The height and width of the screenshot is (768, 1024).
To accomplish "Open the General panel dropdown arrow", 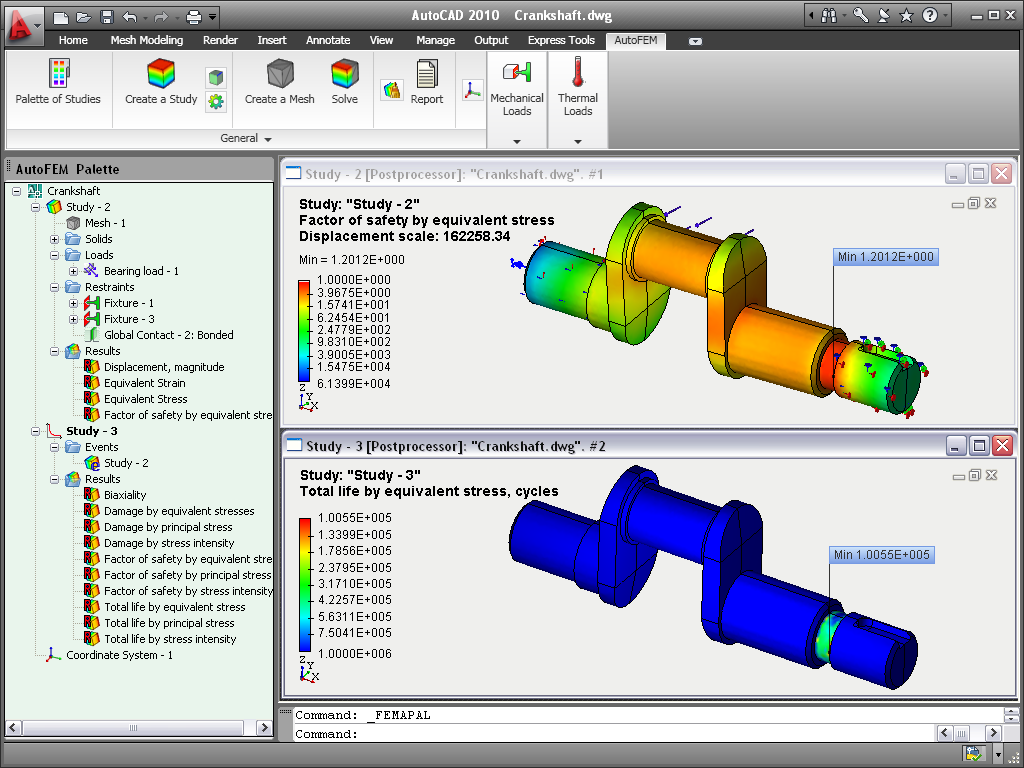I will coord(268,139).
